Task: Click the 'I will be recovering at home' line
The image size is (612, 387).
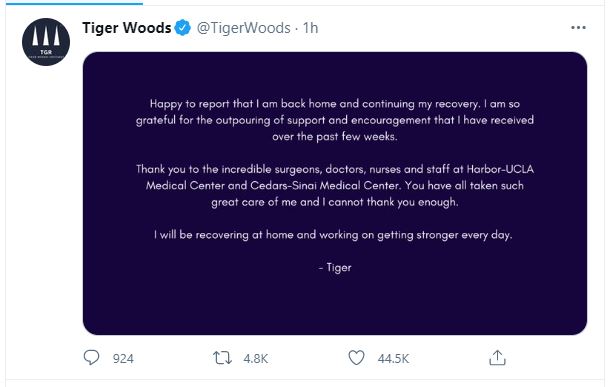Action: [333, 235]
